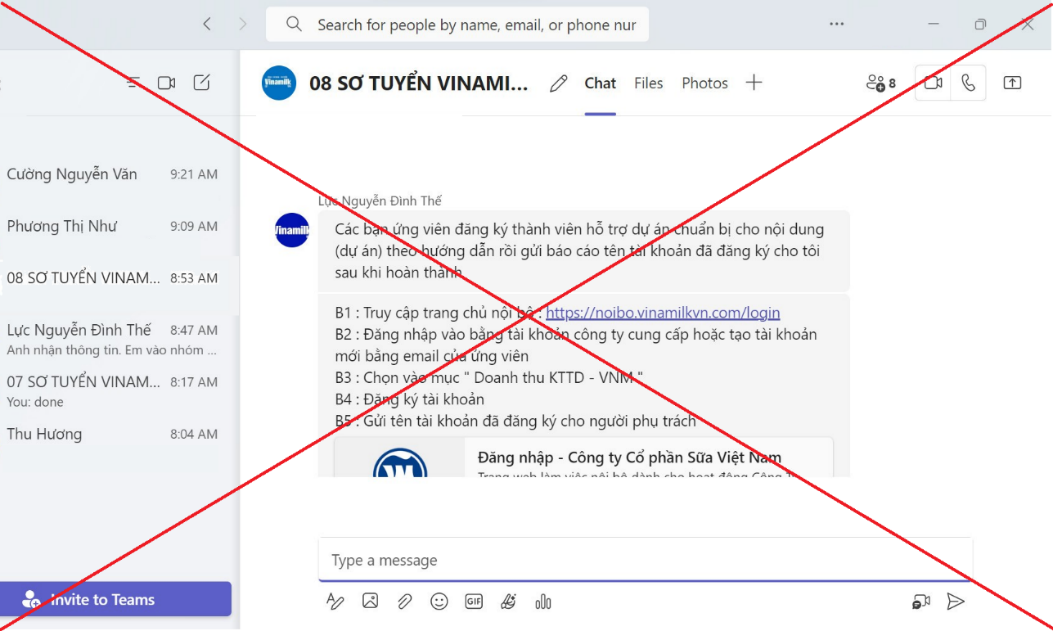Click the search people field
This screenshot has width=1053, height=631.
[457, 25]
